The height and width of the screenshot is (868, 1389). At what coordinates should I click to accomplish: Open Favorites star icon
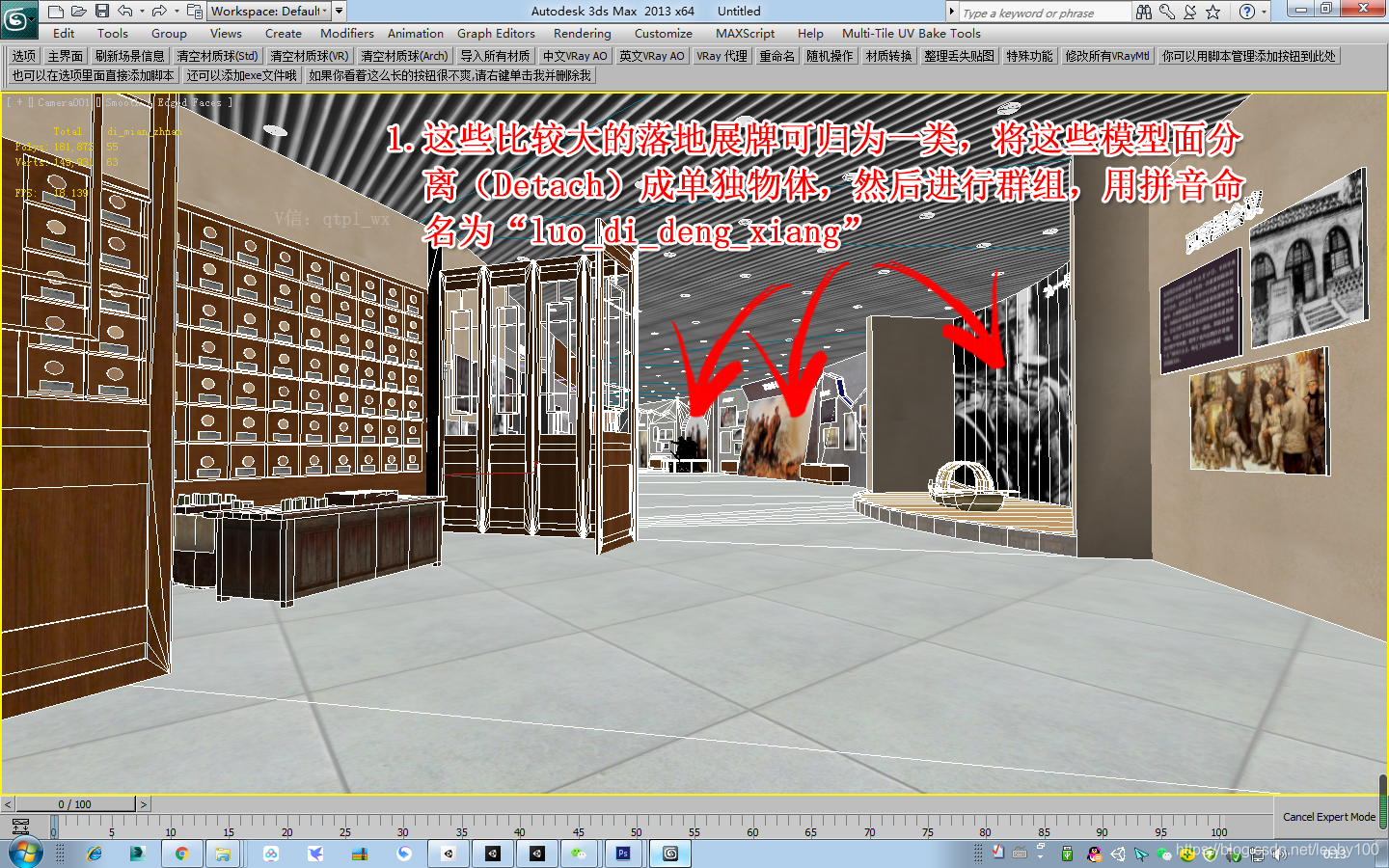coord(1213,12)
